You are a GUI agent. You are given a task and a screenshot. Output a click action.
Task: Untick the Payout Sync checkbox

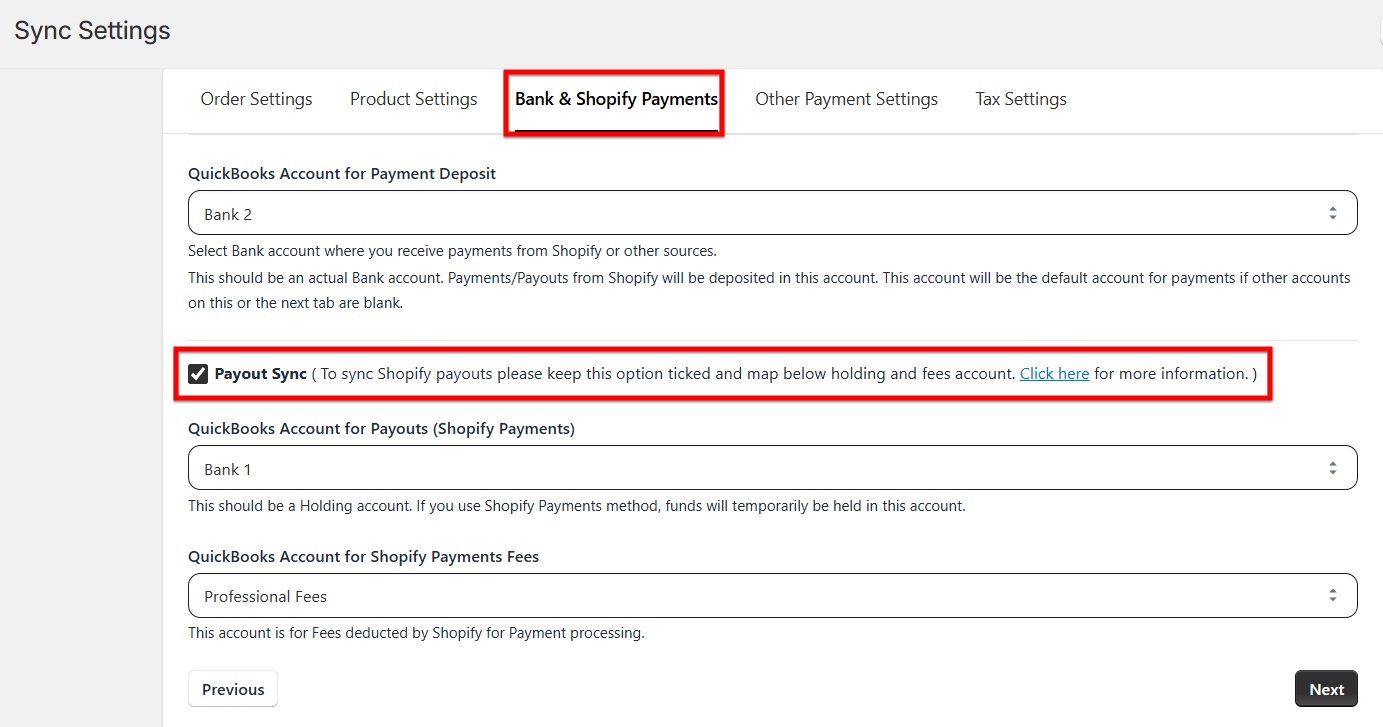pyautogui.click(x=198, y=374)
